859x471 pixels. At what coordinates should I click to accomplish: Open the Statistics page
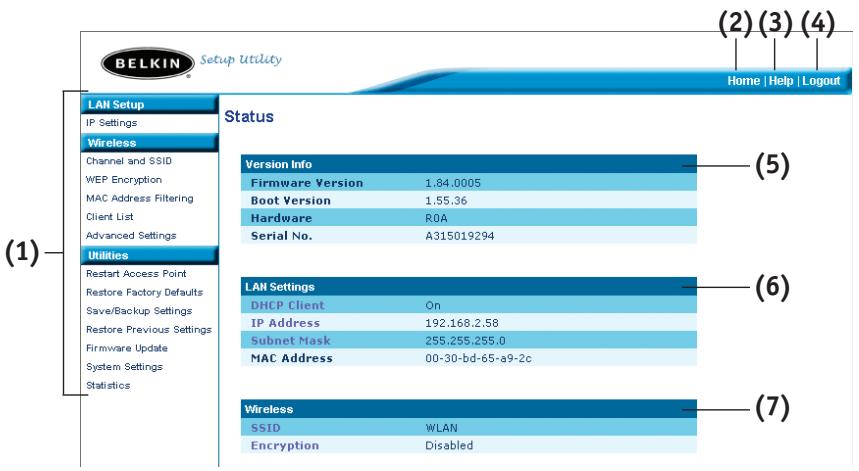108,386
